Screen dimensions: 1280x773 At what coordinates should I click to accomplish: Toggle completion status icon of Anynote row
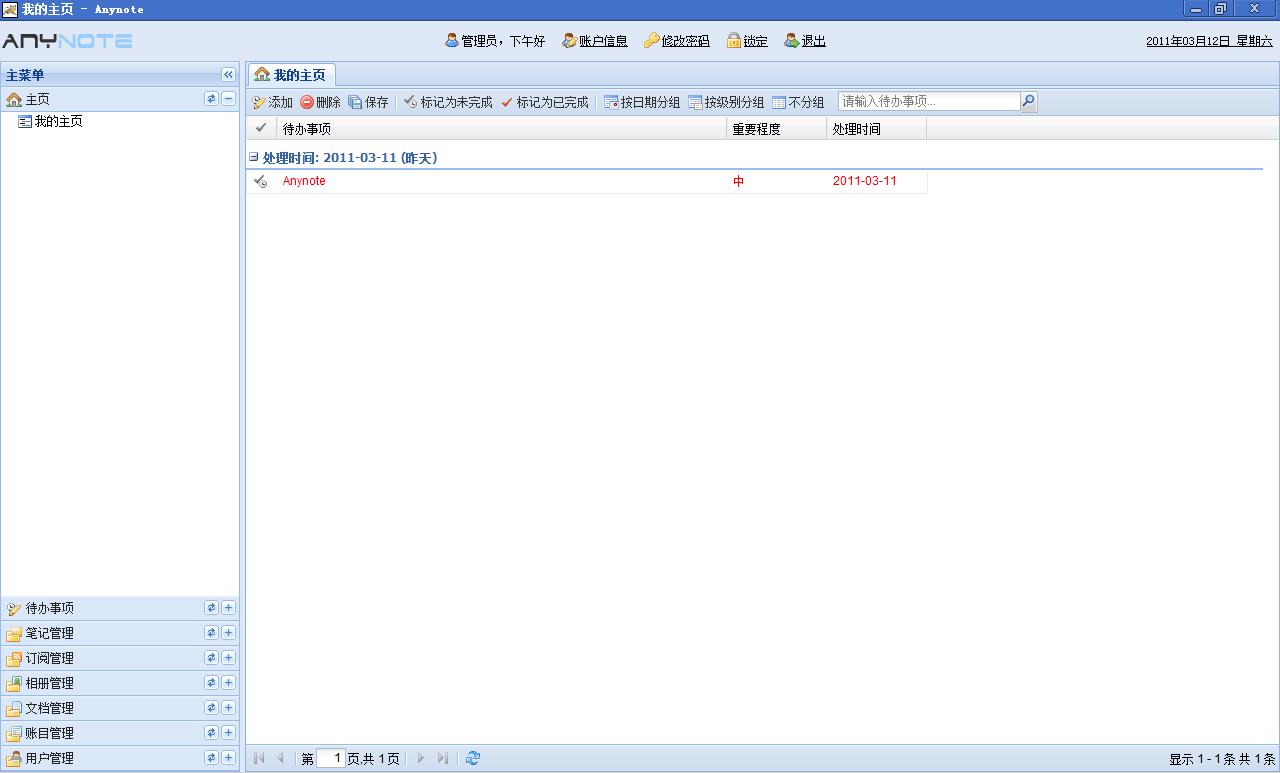coord(261,181)
